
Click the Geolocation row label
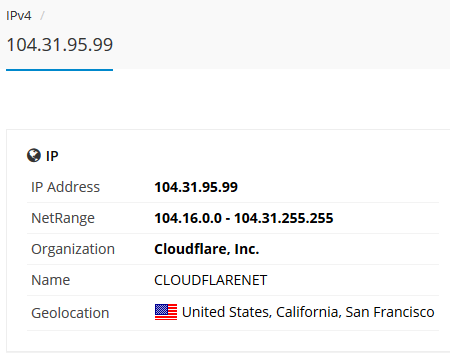coord(70,313)
